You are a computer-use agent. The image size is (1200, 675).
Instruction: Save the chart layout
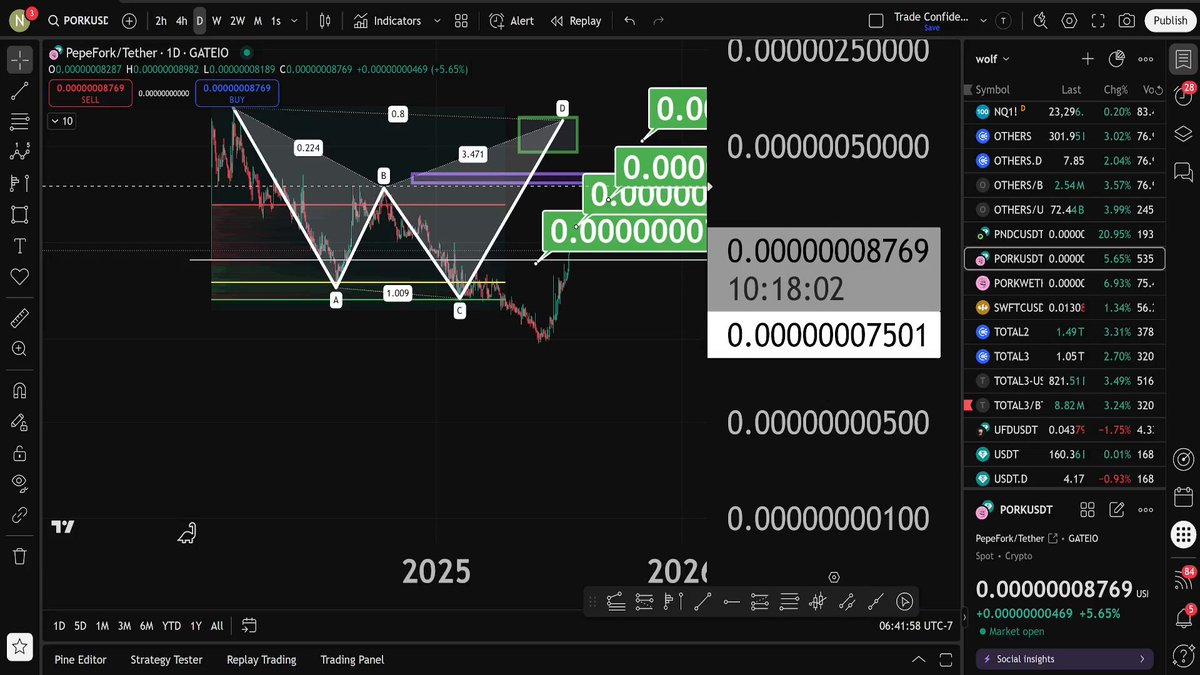tap(931, 28)
